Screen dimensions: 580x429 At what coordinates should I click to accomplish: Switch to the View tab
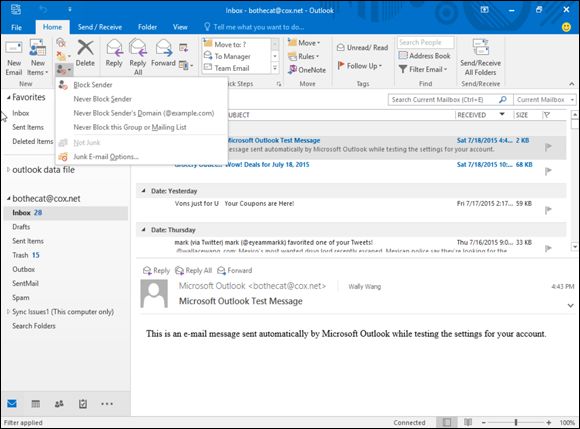pos(180,27)
